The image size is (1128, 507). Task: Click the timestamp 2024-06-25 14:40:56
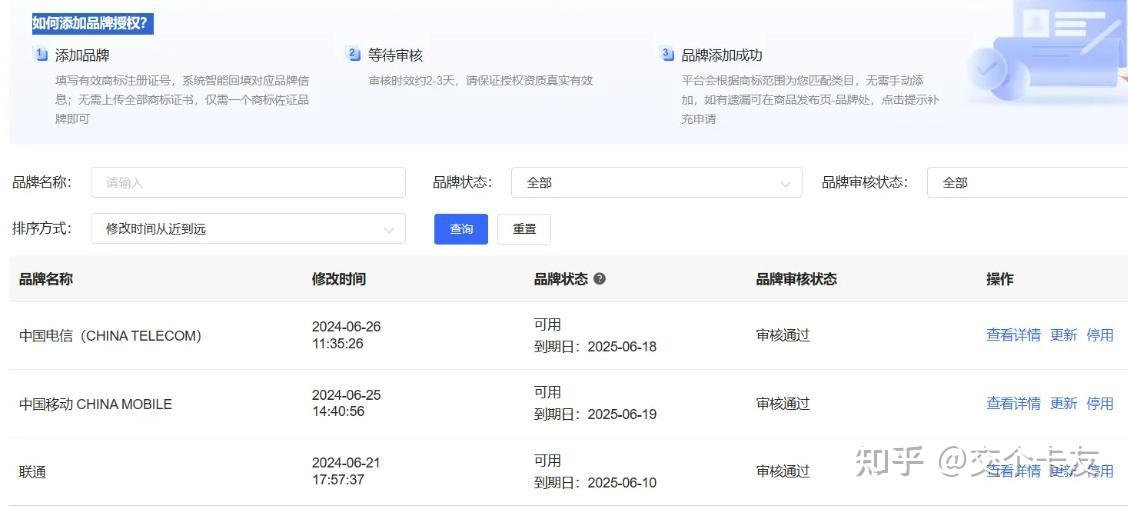coord(346,403)
